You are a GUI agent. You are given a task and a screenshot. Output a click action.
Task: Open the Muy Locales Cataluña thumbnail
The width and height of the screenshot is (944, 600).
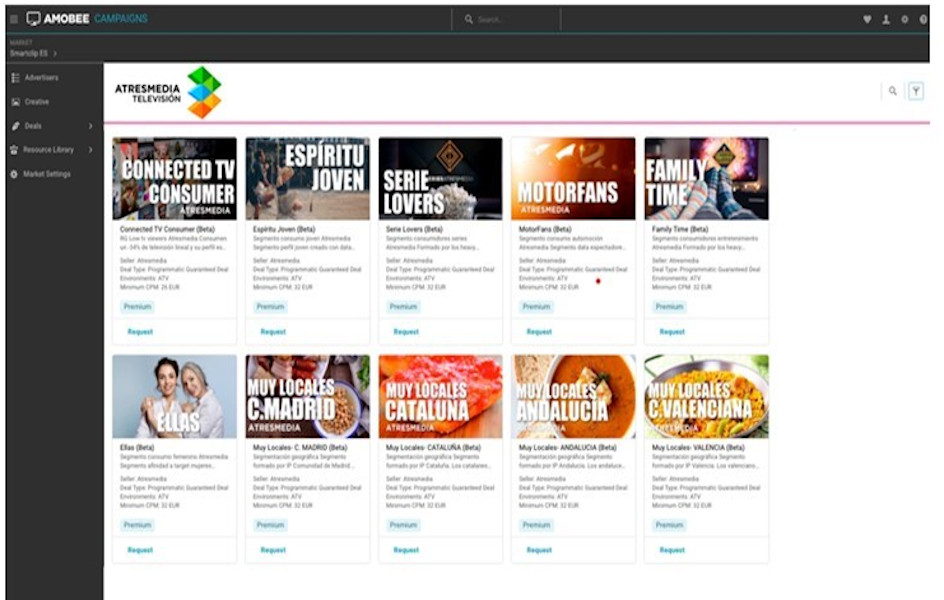pyautogui.click(x=440, y=396)
